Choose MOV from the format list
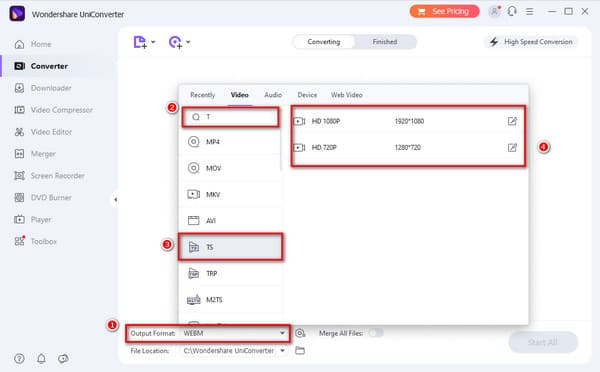 [x=231, y=168]
